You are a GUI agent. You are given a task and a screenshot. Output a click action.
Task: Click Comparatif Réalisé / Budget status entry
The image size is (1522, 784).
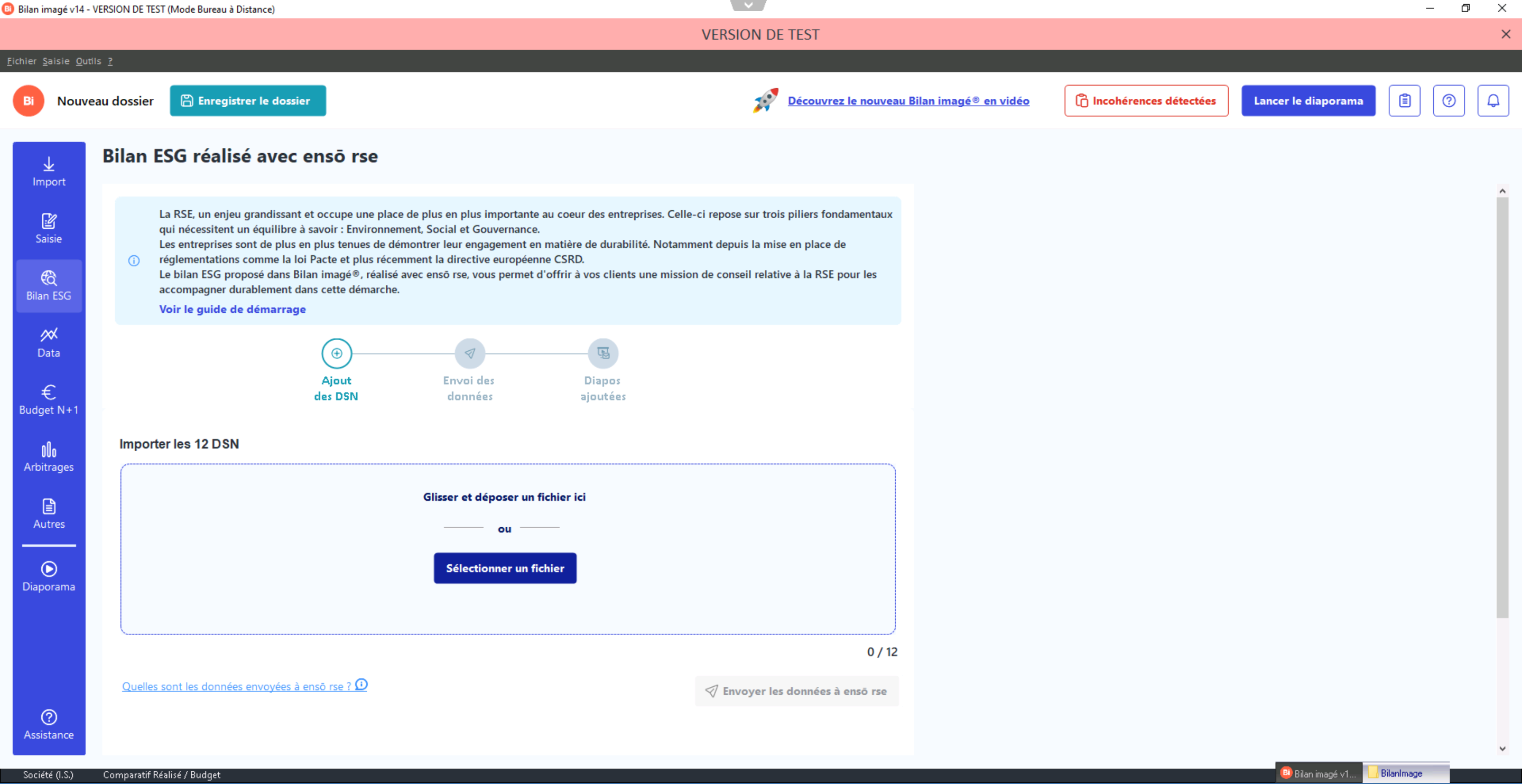(x=162, y=774)
